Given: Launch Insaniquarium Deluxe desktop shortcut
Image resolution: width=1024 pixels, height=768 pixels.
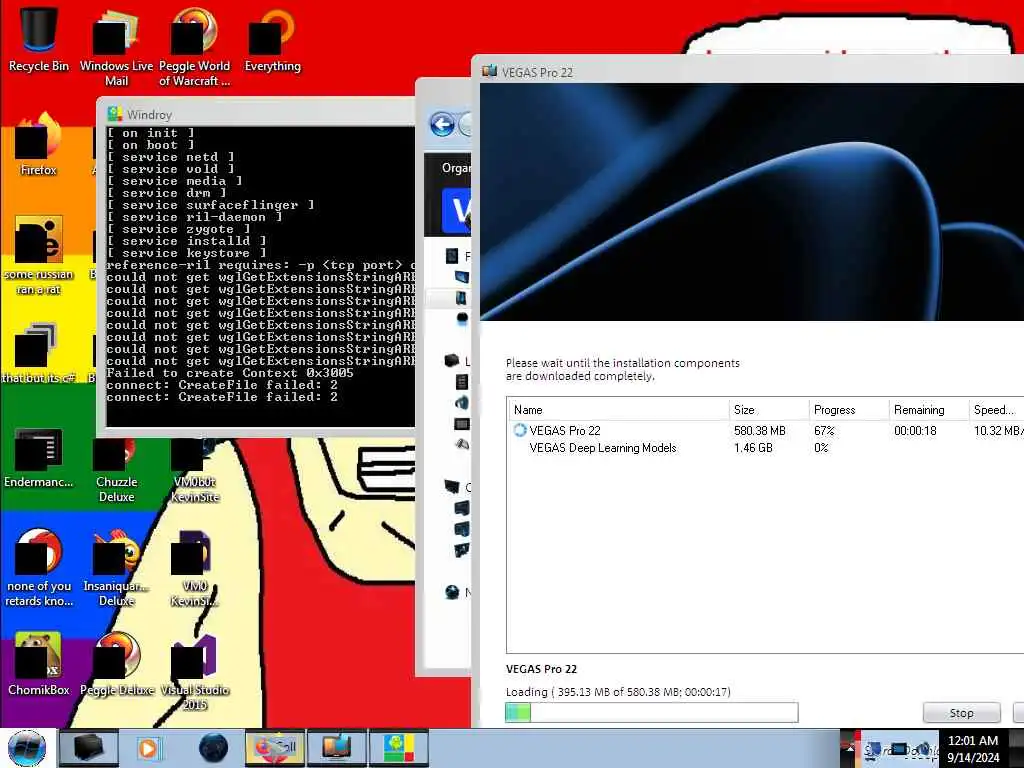Looking at the screenshot, I should click(x=116, y=568).
